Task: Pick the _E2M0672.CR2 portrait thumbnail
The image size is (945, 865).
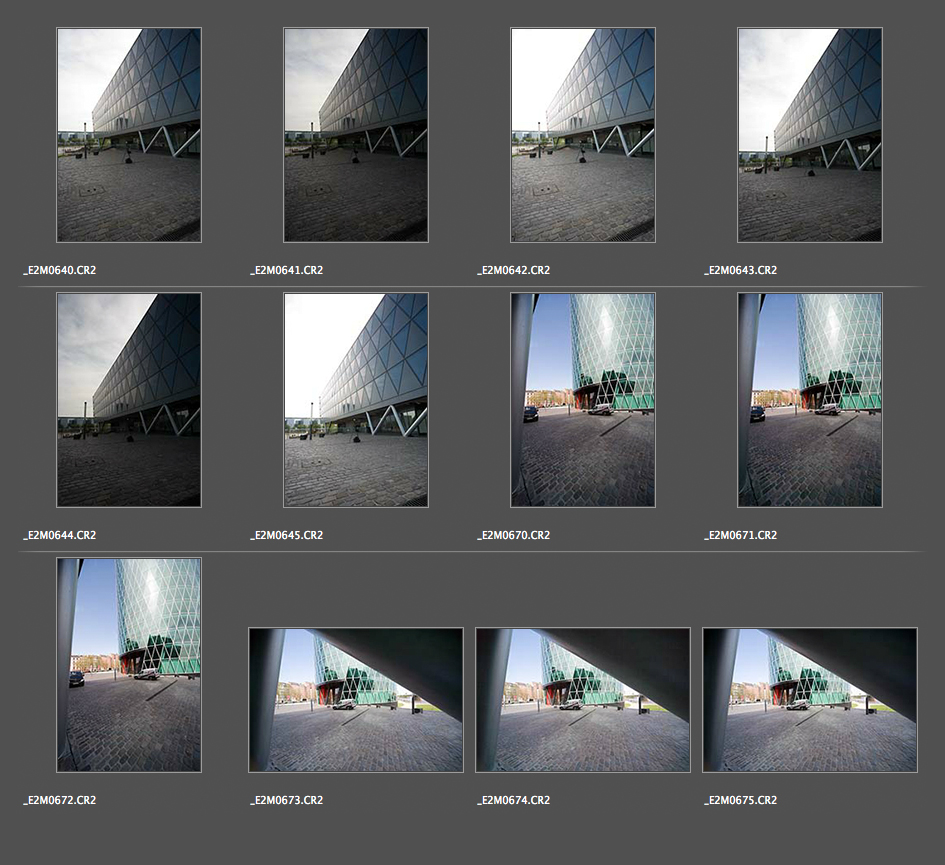Action: point(129,665)
